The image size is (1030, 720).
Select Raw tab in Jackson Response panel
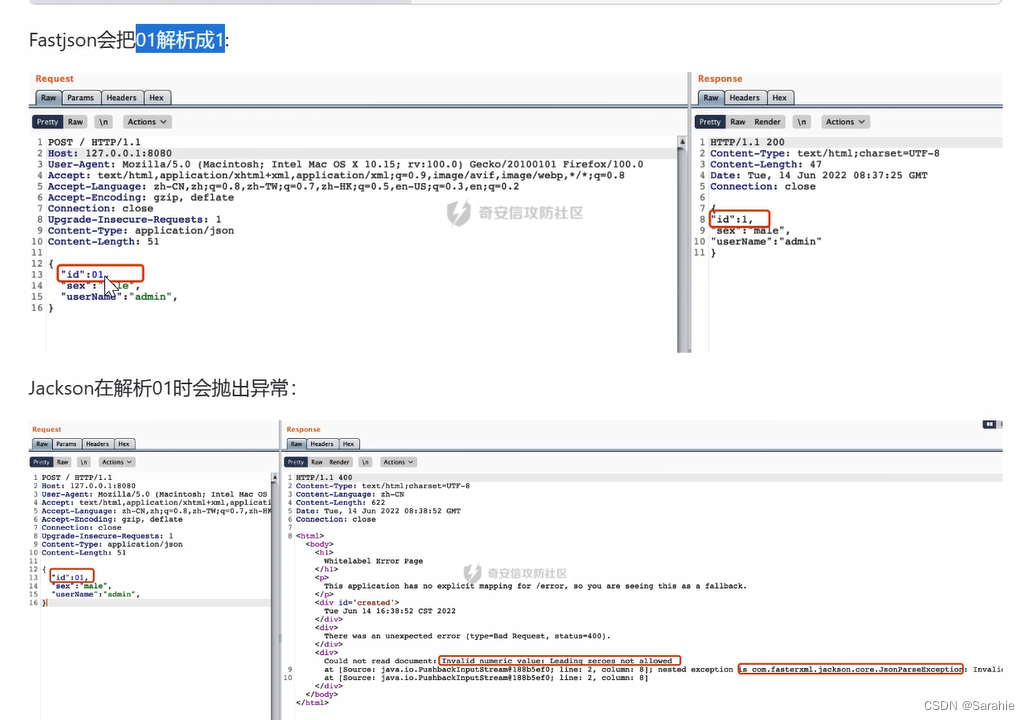297,444
